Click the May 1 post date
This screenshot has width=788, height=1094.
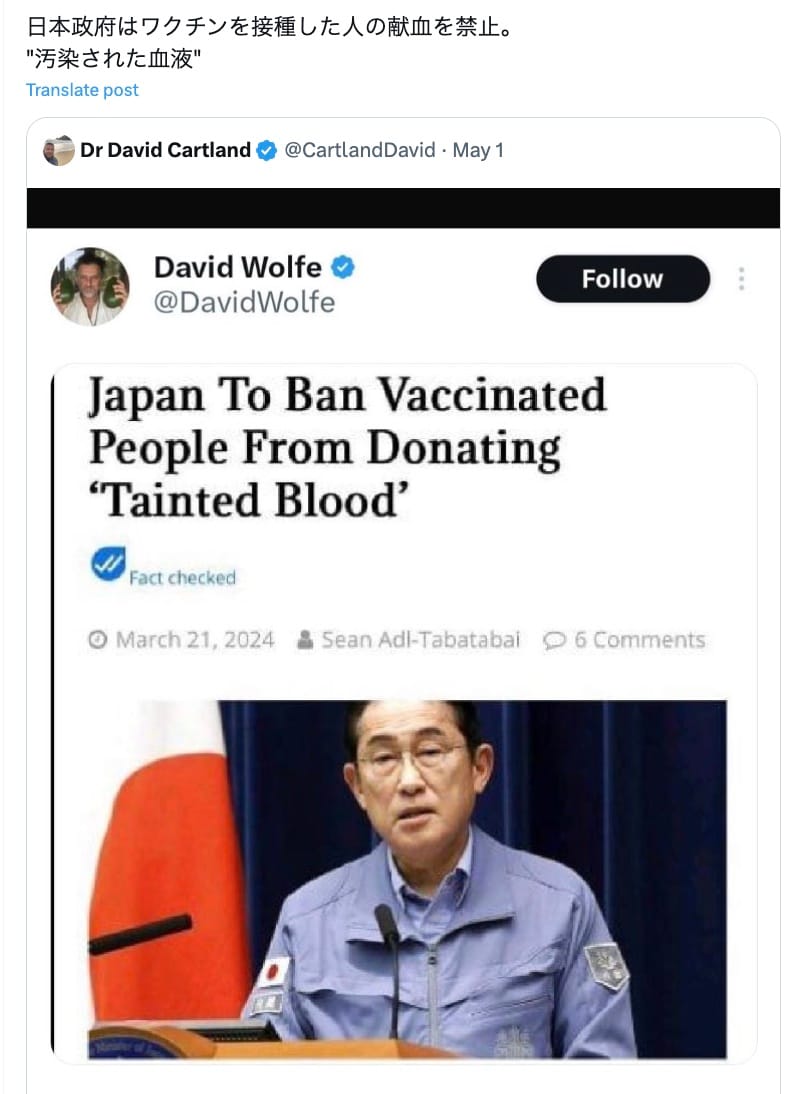(478, 150)
